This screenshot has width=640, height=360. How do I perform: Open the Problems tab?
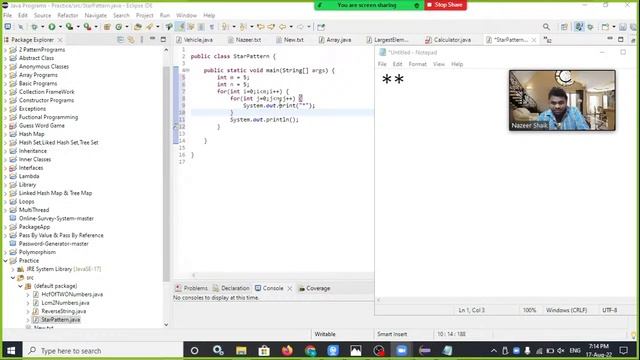(191, 288)
